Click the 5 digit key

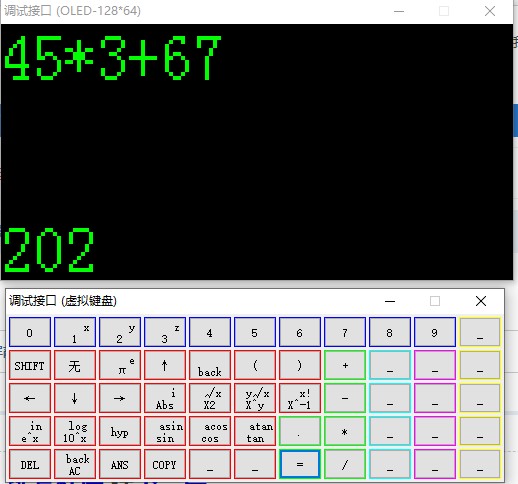click(255, 332)
